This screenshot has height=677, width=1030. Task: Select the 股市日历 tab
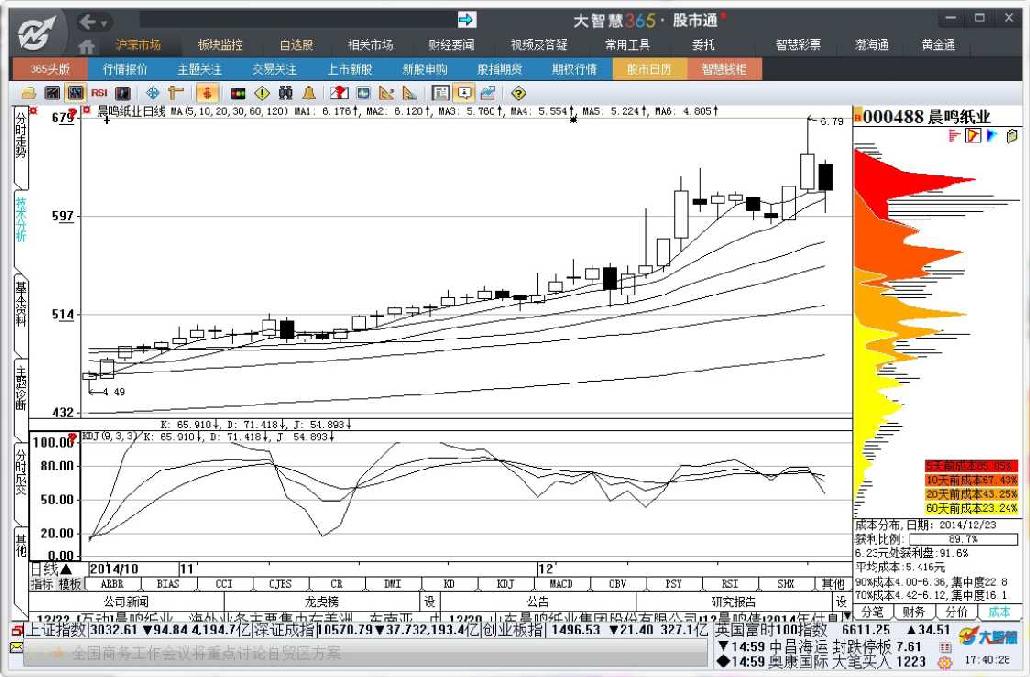(649, 69)
